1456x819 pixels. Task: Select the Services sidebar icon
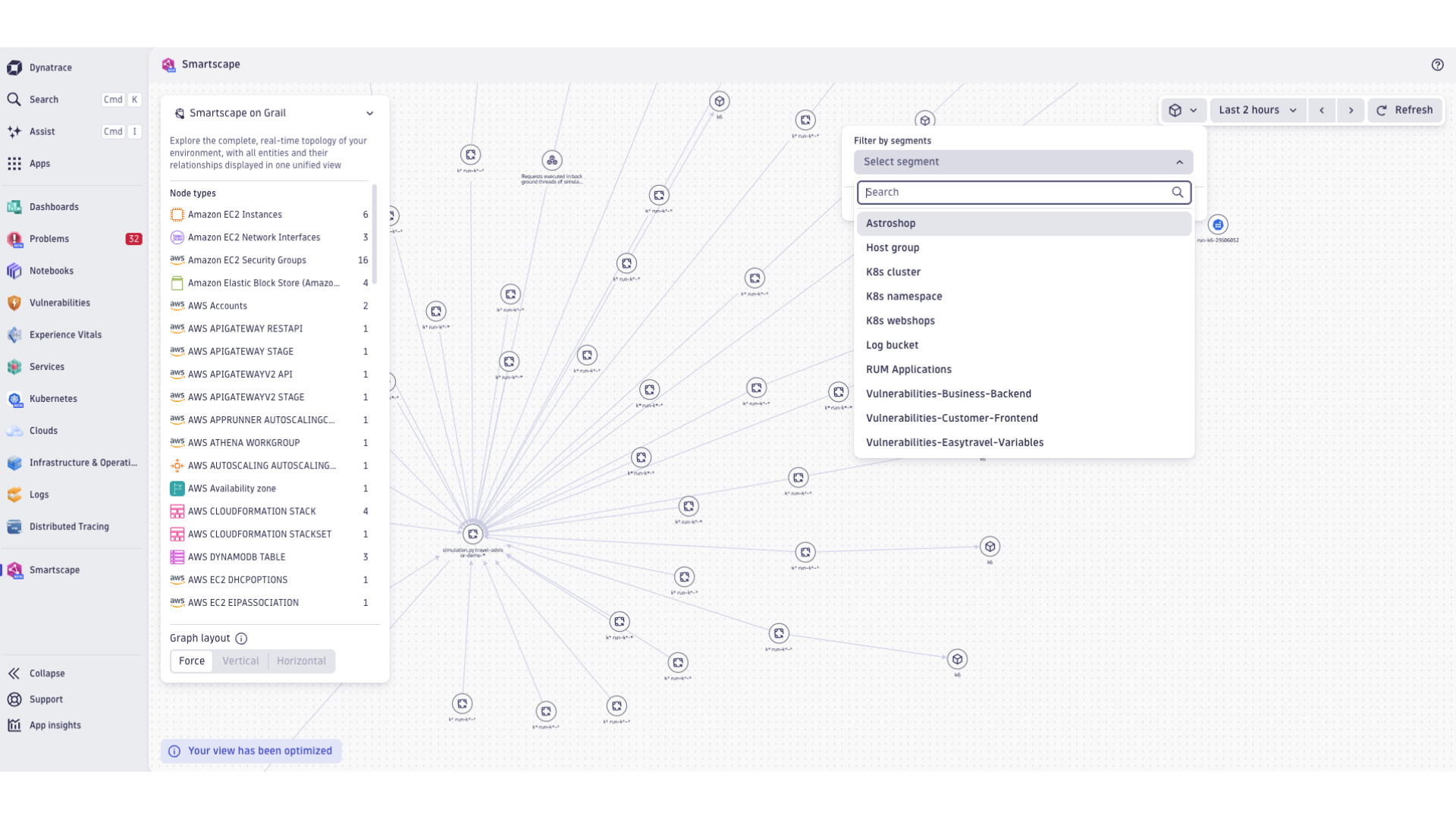[x=14, y=366]
